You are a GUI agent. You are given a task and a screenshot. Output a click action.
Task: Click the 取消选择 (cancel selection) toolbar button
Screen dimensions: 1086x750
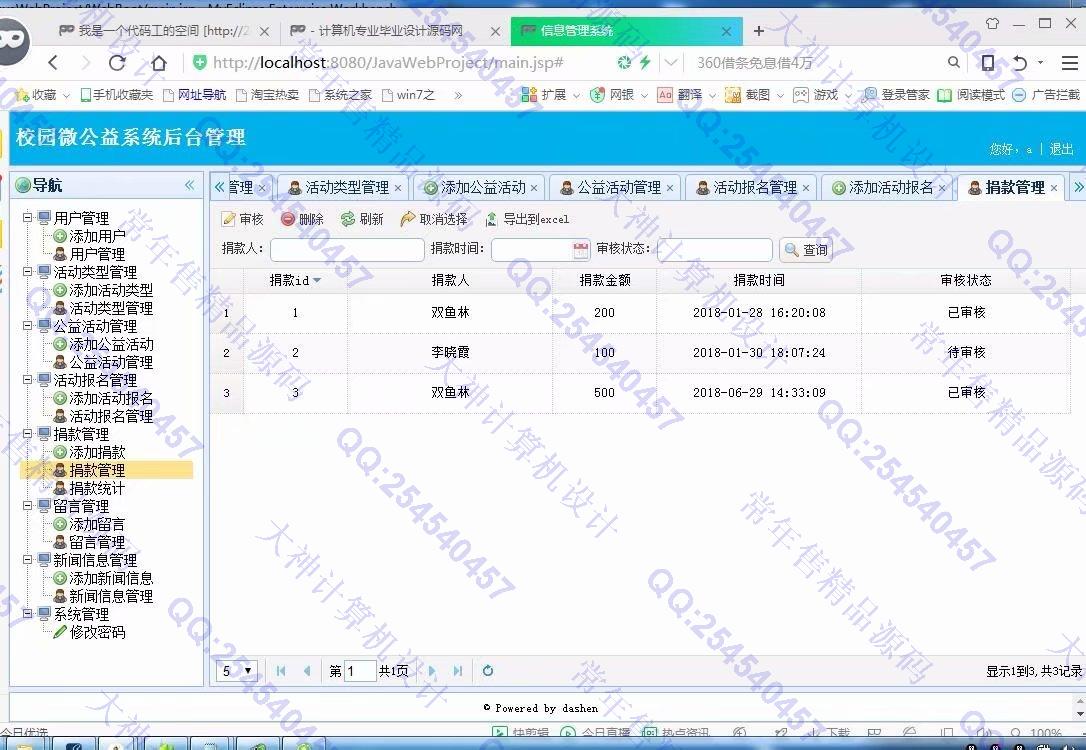[x=434, y=219]
